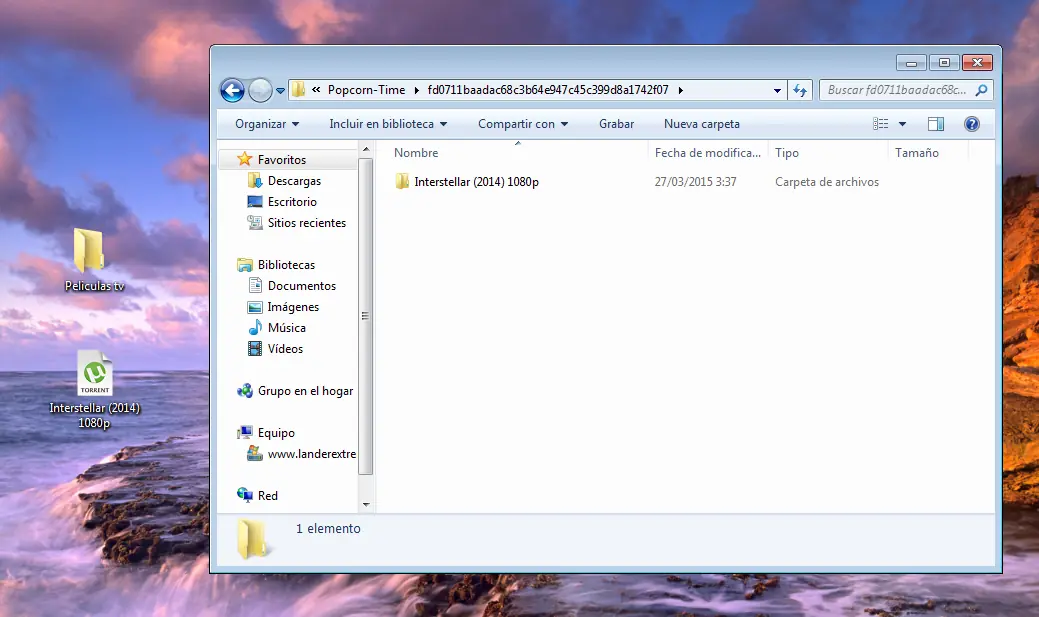Click the Escritorio monitor icon
The width and height of the screenshot is (1039, 617).
(255, 201)
